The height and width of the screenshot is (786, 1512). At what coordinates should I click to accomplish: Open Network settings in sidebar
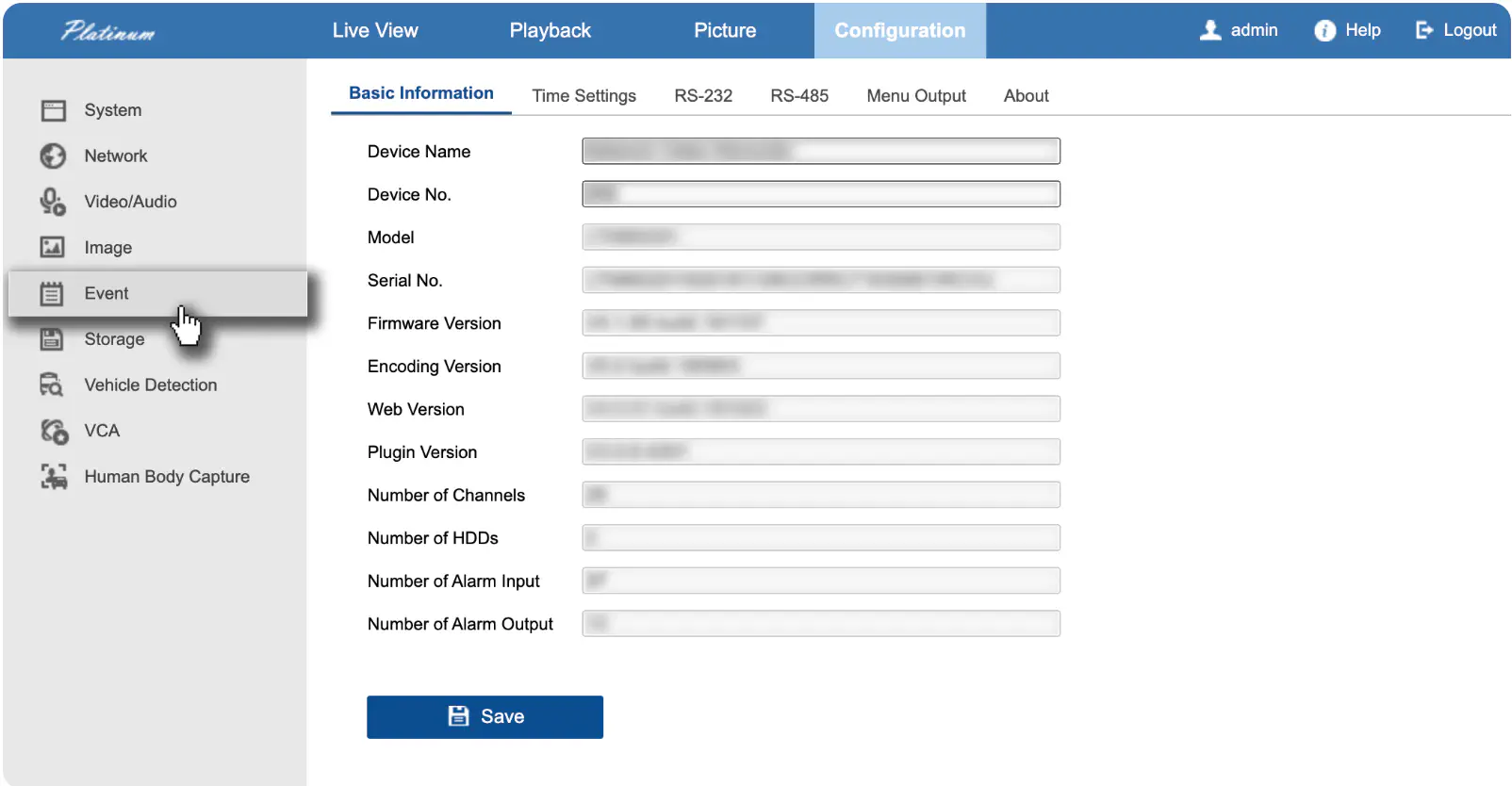coord(116,156)
